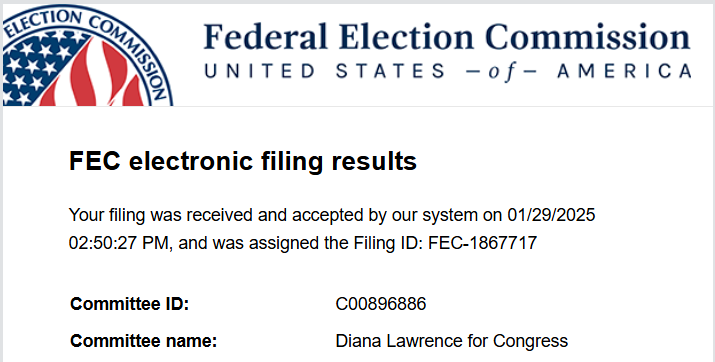Screen dimensions: 715x362
Task: Click the Federal Election Commission seal logo
Action: [x=88, y=56]
